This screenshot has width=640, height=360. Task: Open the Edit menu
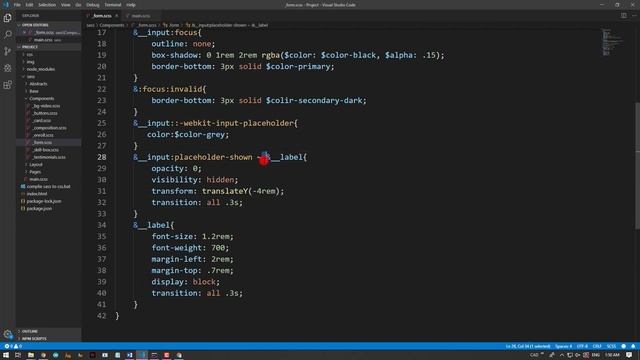(29, 5)
